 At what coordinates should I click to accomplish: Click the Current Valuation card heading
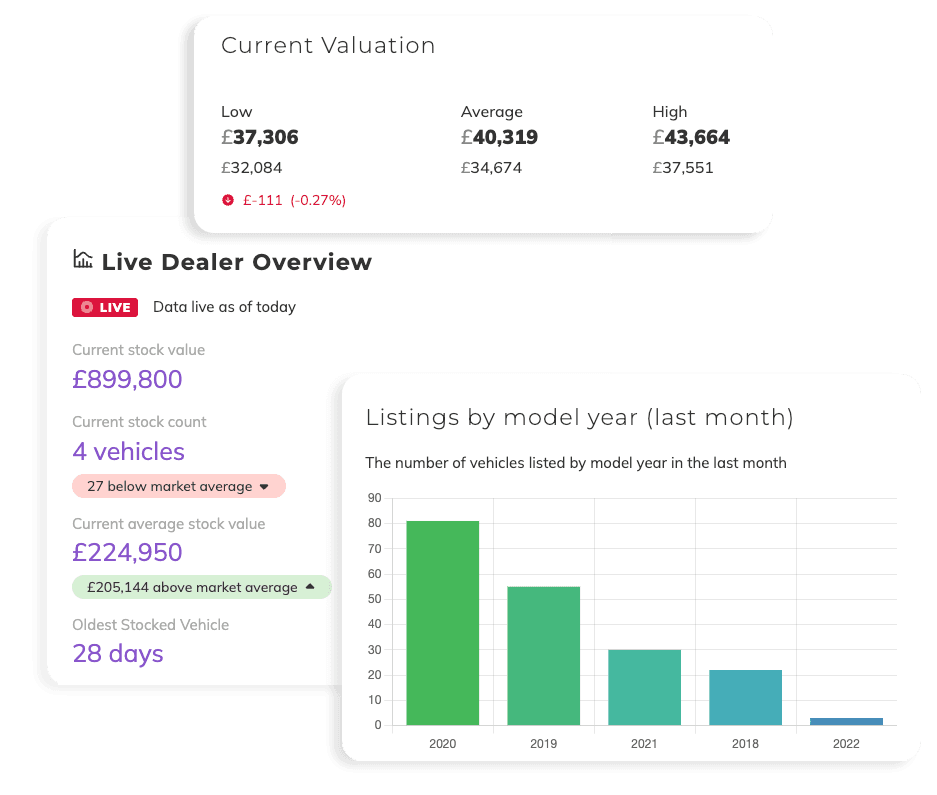point(328,46)
